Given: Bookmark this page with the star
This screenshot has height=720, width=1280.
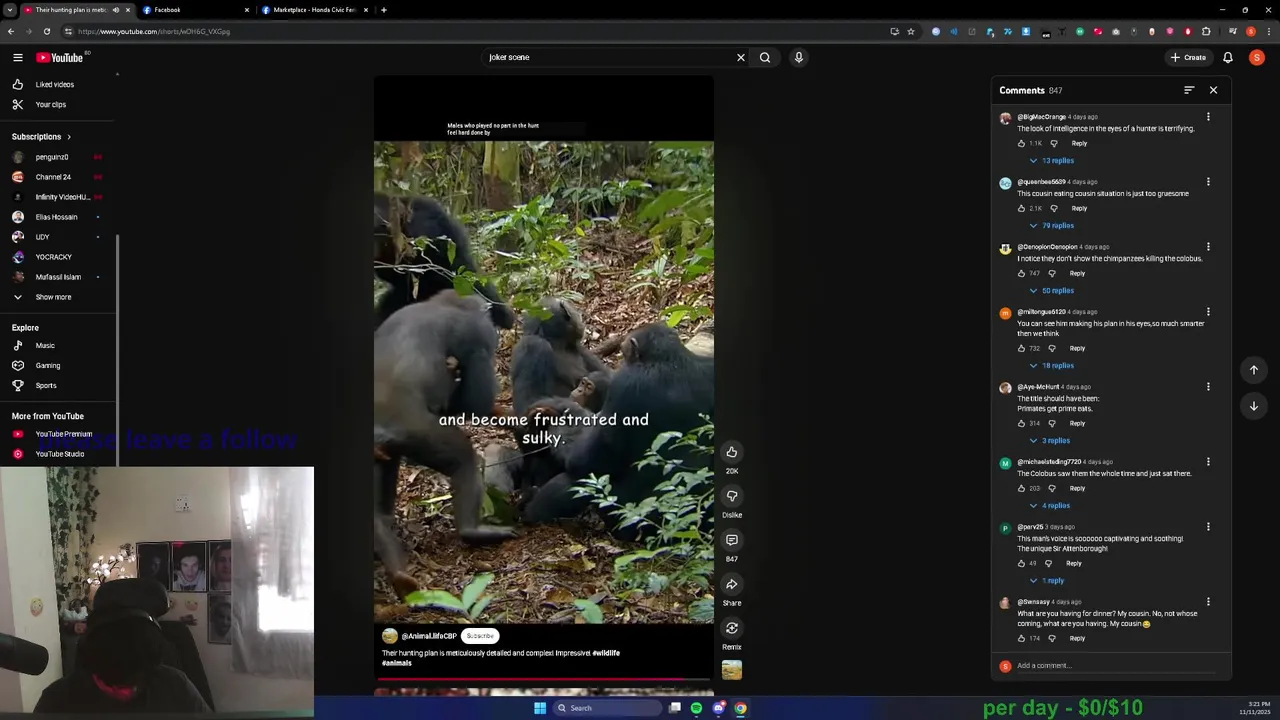Looking at the screenshot, I should [911, 31].
